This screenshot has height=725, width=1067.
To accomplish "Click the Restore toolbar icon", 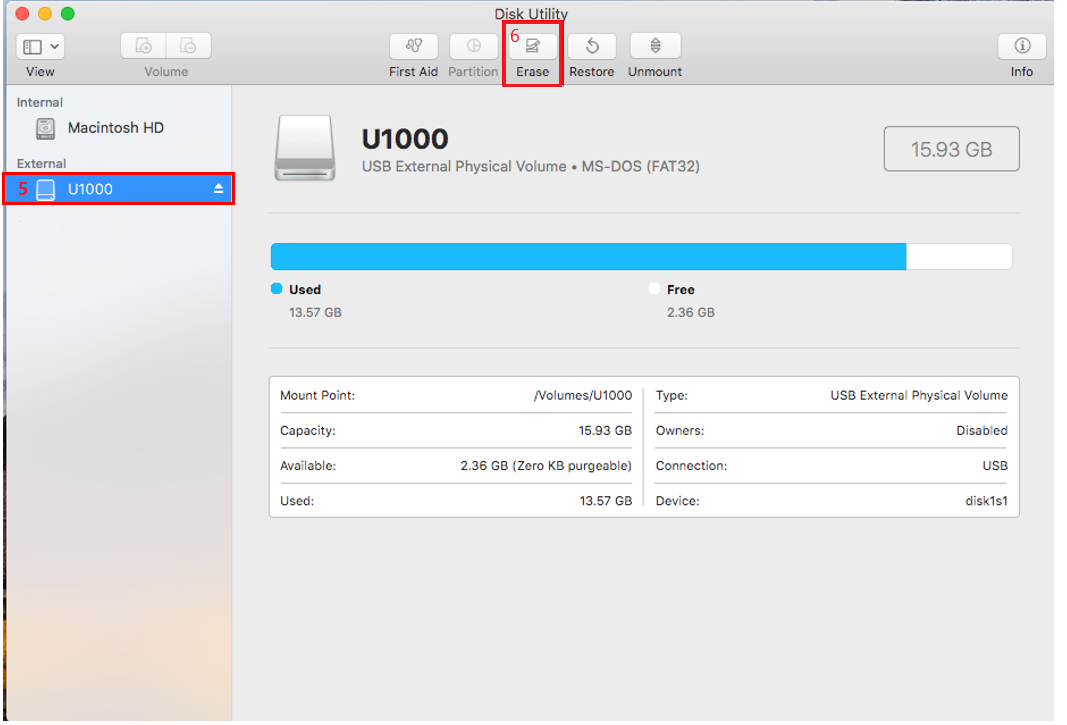I will pos(591,46).
